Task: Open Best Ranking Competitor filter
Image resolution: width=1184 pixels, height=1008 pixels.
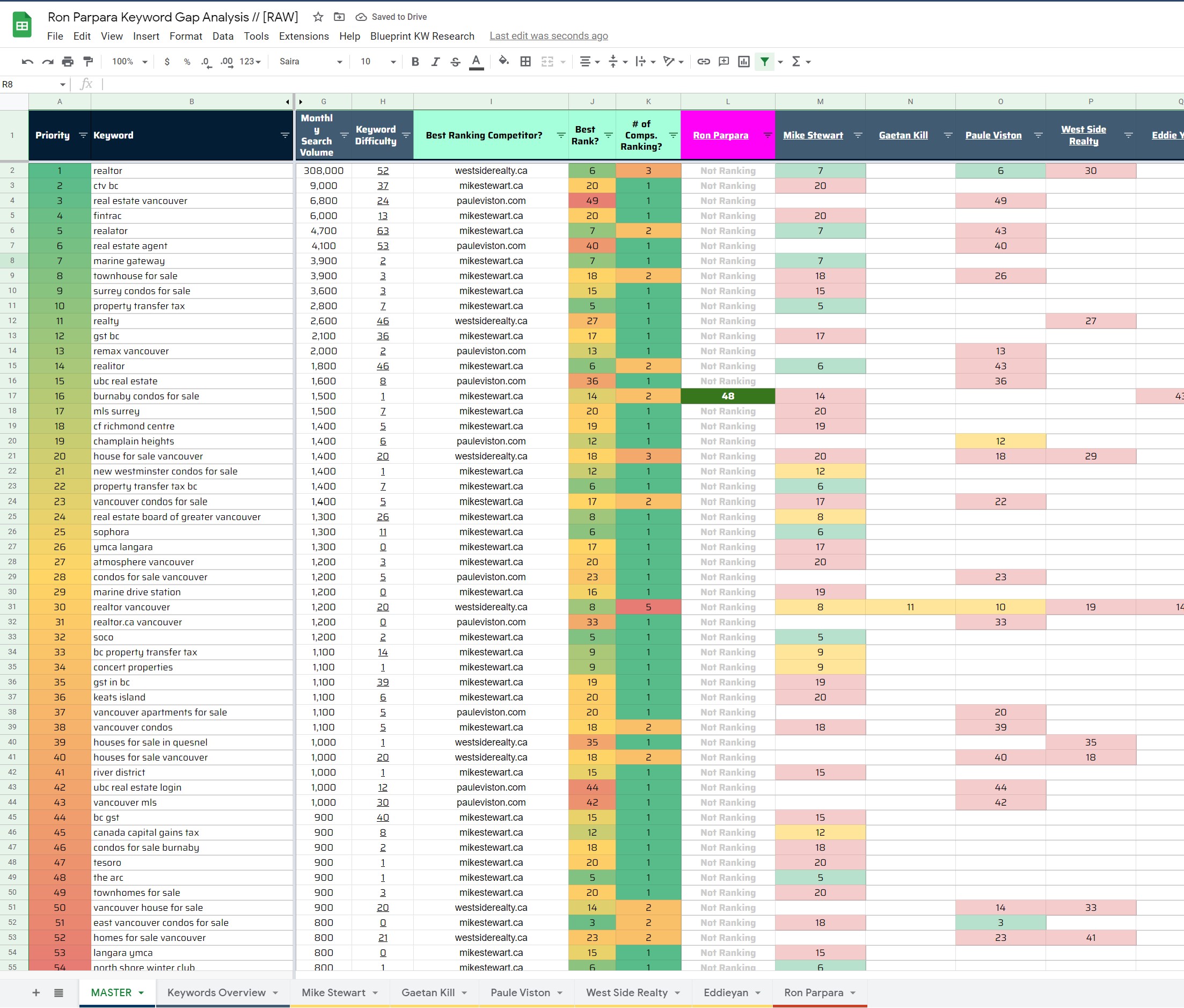Action: 561,135
